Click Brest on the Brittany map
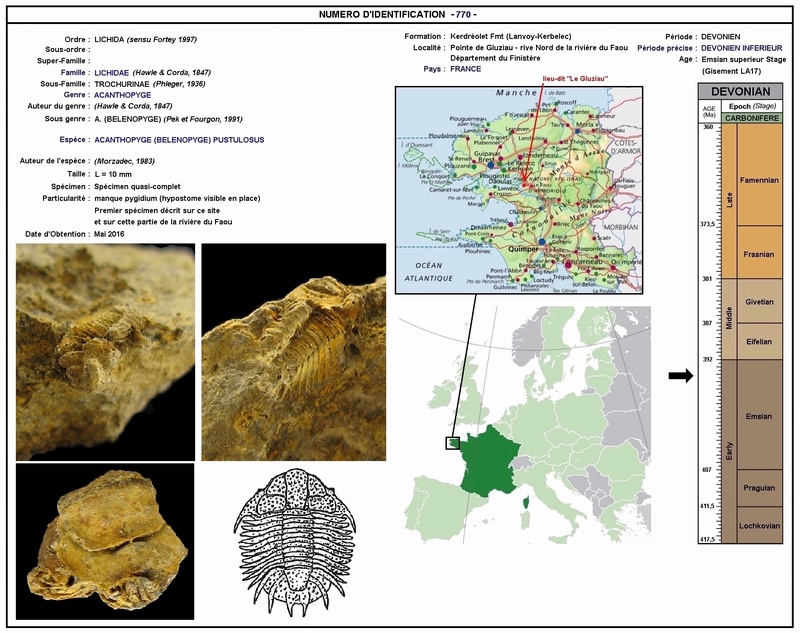The image size is (800, 633). (486, 159)
